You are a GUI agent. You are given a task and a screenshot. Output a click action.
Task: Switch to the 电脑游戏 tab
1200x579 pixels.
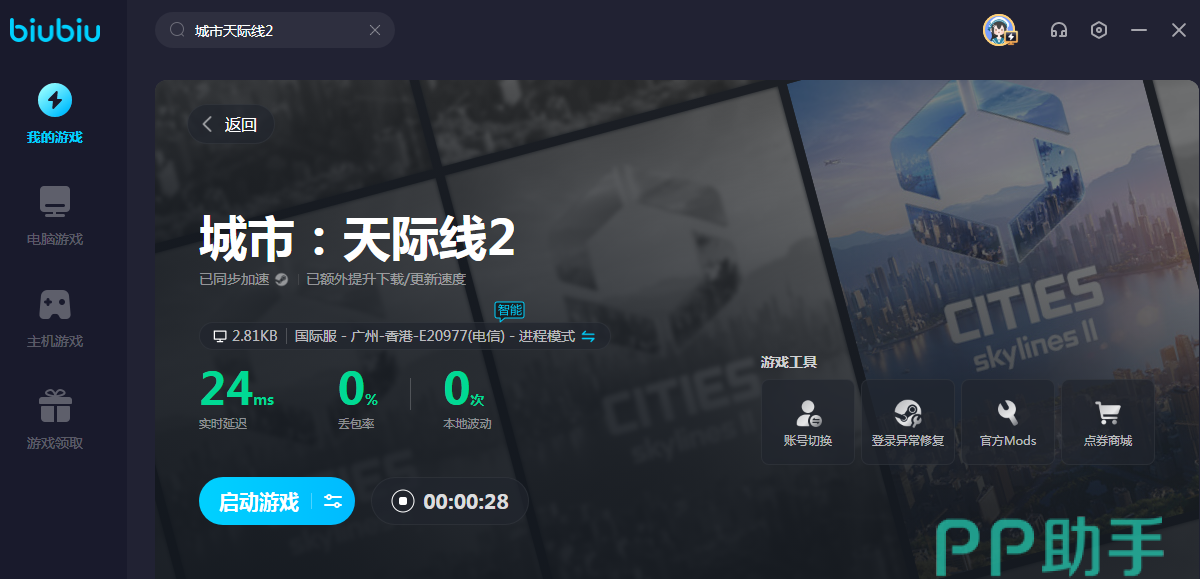coord(55,216)
